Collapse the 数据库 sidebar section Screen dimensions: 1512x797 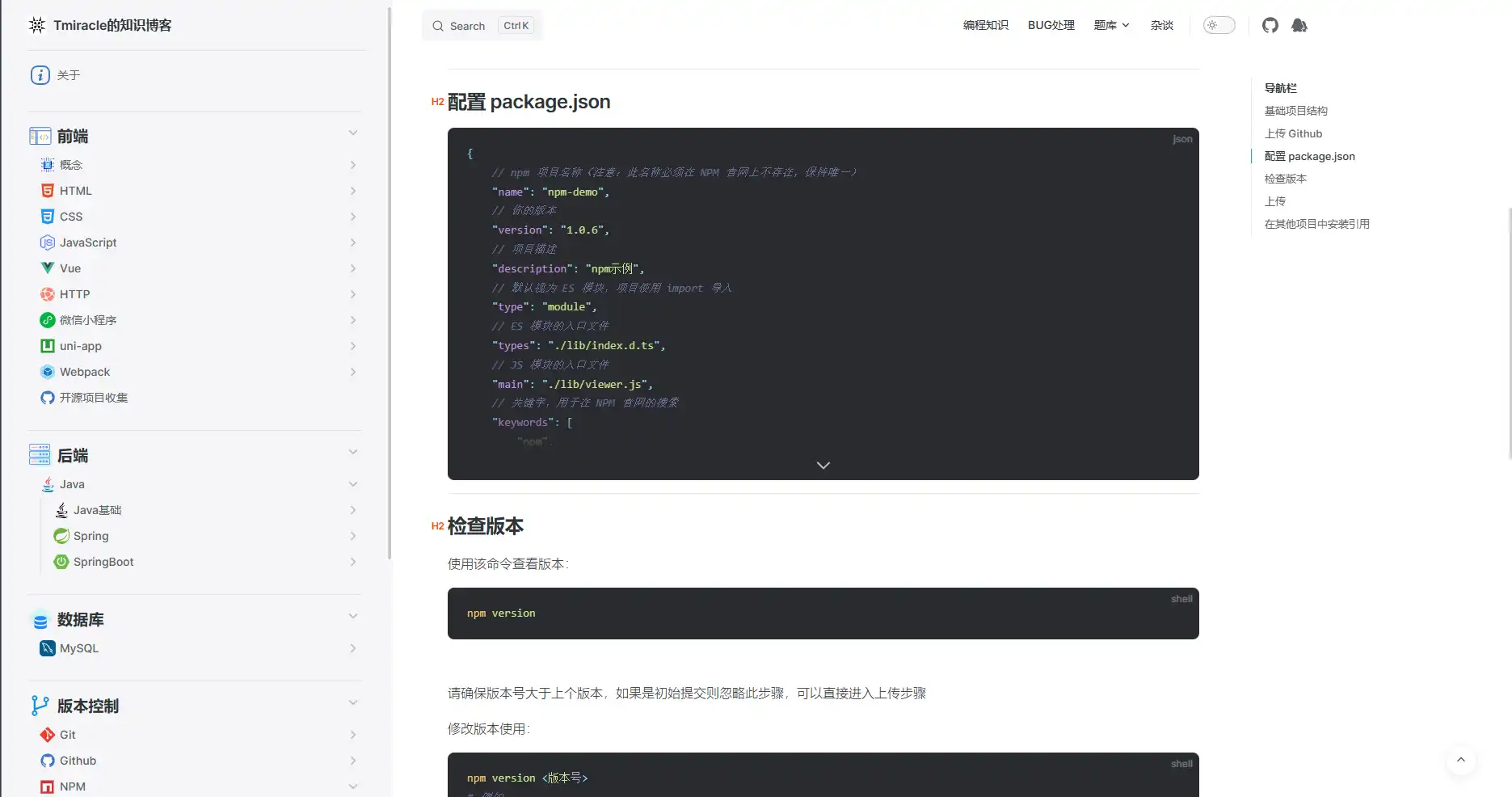353,616
